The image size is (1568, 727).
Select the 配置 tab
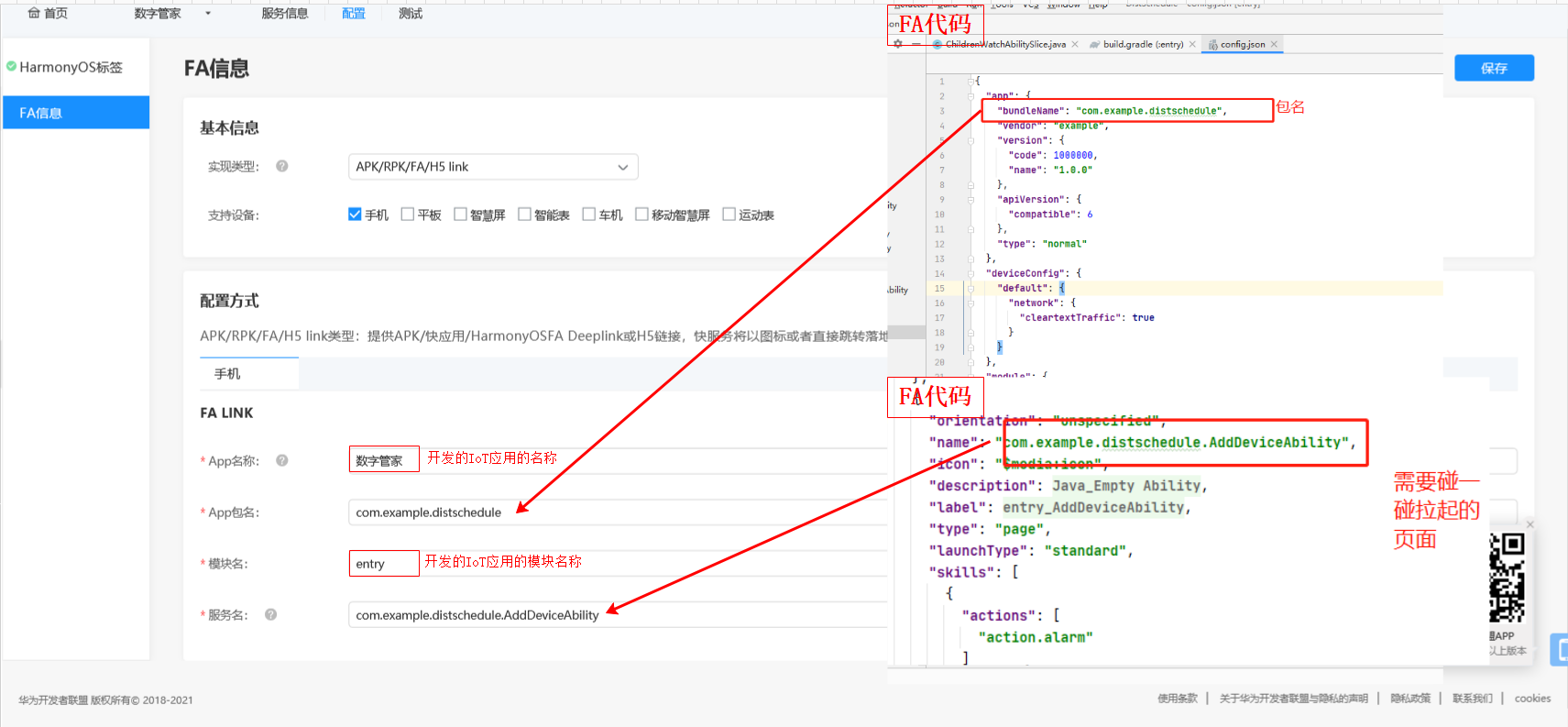354,14
